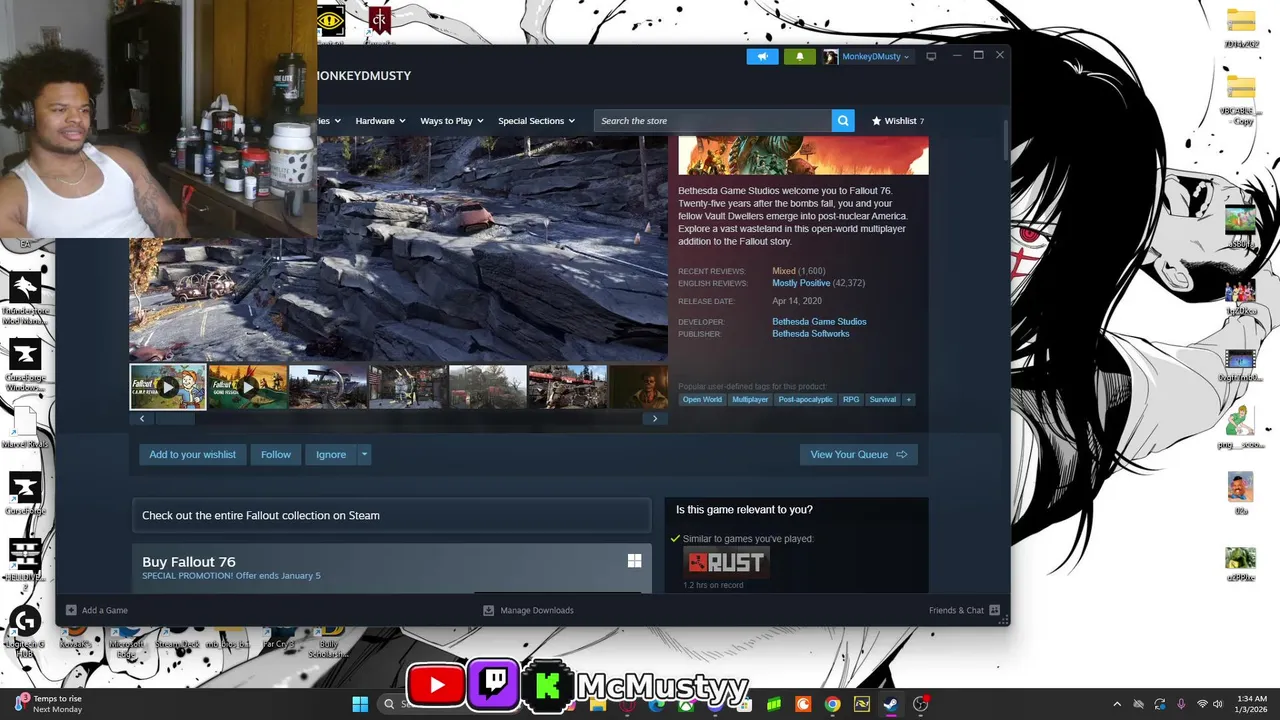Click the Steam announcements megaphone icon
The height and width of the screenshot is (720, 1280).
762,56
